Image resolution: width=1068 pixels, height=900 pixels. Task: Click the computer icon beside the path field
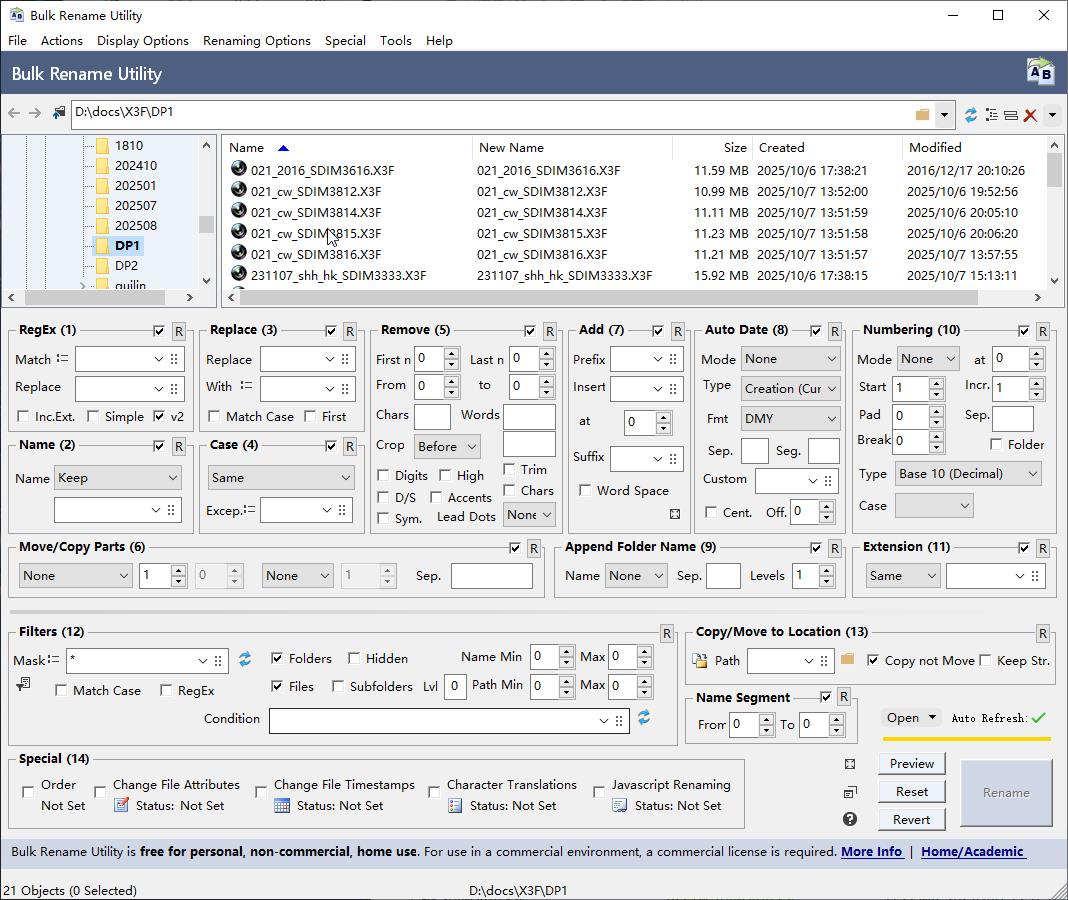pyautogui.click(x=59, y=112)
